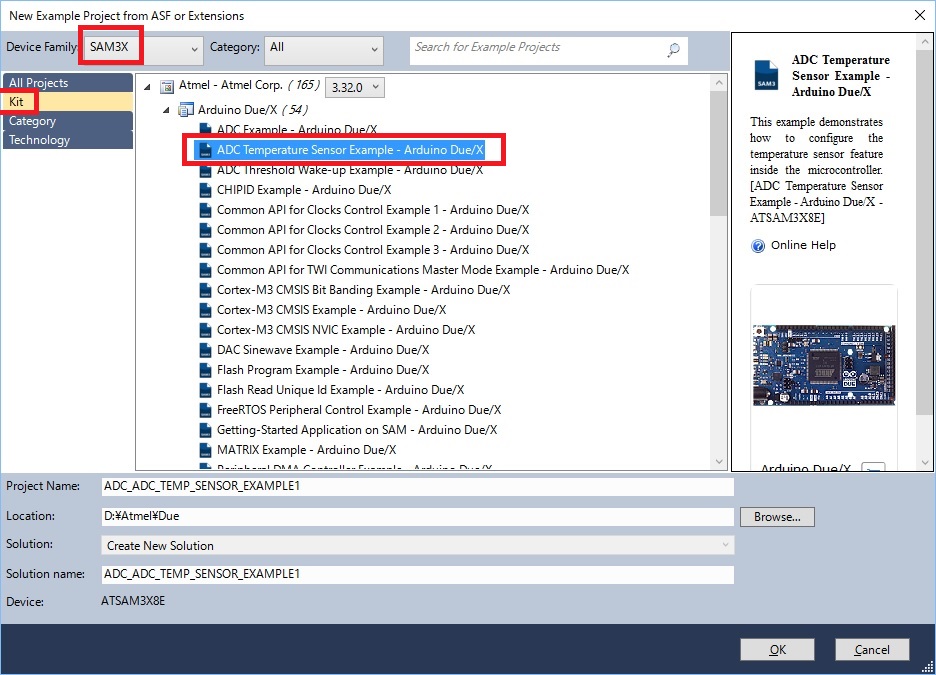The image size is (936, 675).
Task: Click the Arduino Due/X kit folder icon
Action: (186, 110)
